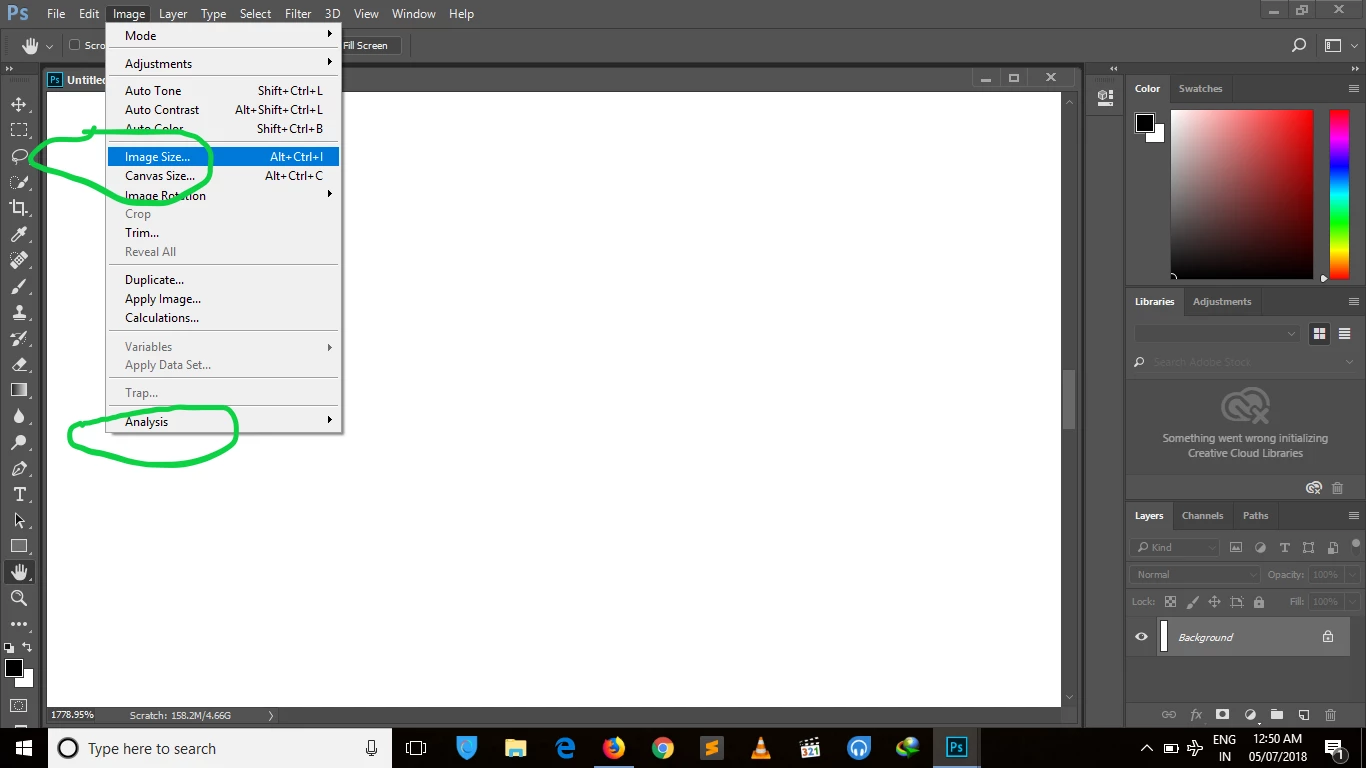Image resolution: width=1366 pixels, height=768 pixels.
Task: Select the Clone Stamp tool
Action: (x=19, y=312)
